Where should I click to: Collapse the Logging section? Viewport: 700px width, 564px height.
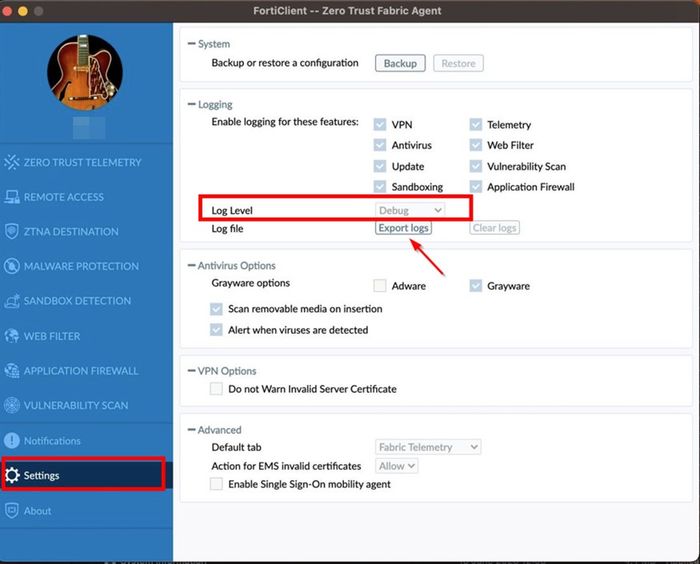(x=192, y=104)
